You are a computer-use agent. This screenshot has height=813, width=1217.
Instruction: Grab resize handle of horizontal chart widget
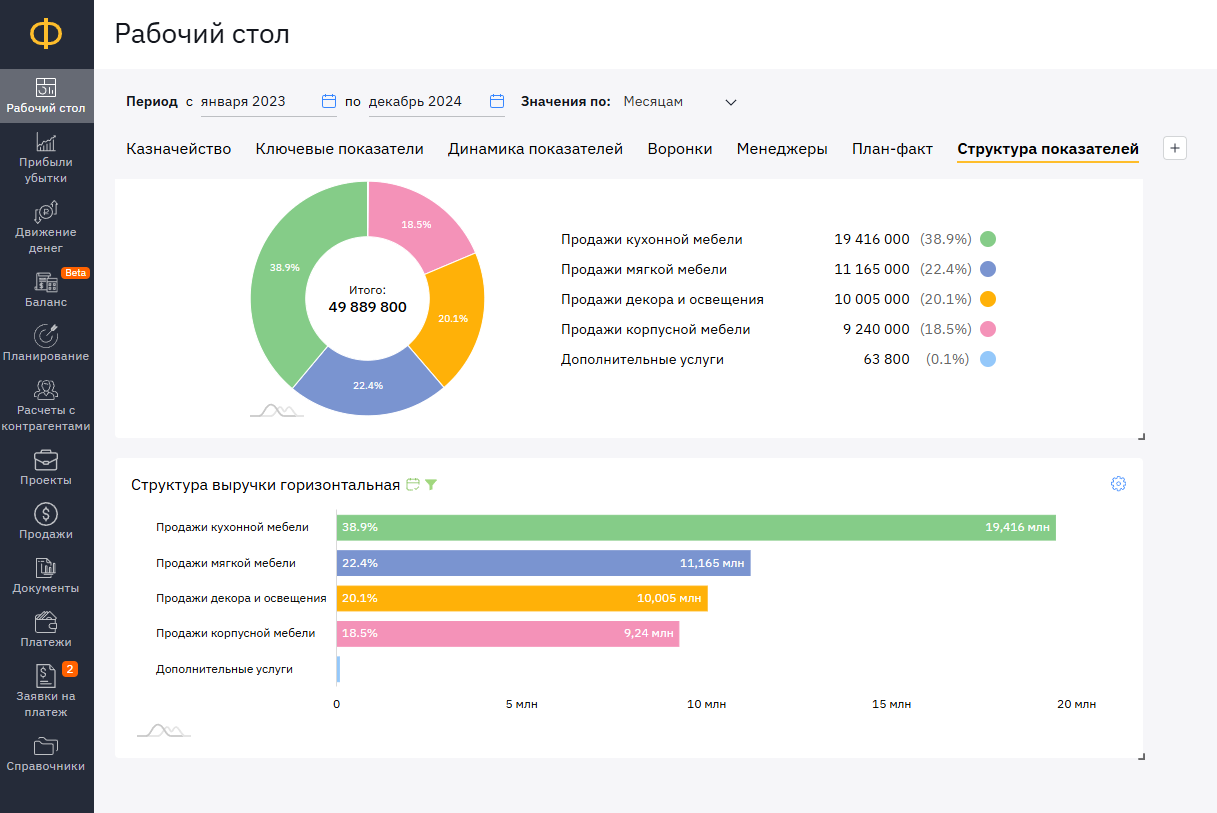(1141, 756)
